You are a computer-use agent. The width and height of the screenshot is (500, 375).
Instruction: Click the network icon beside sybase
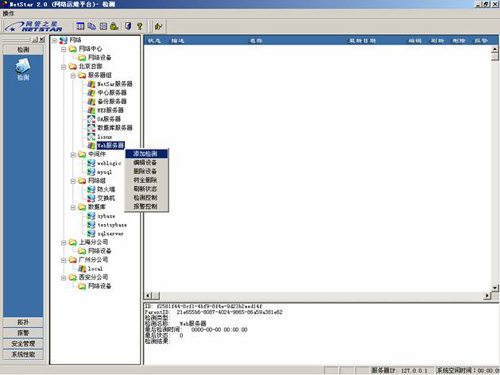coord(91,216)
